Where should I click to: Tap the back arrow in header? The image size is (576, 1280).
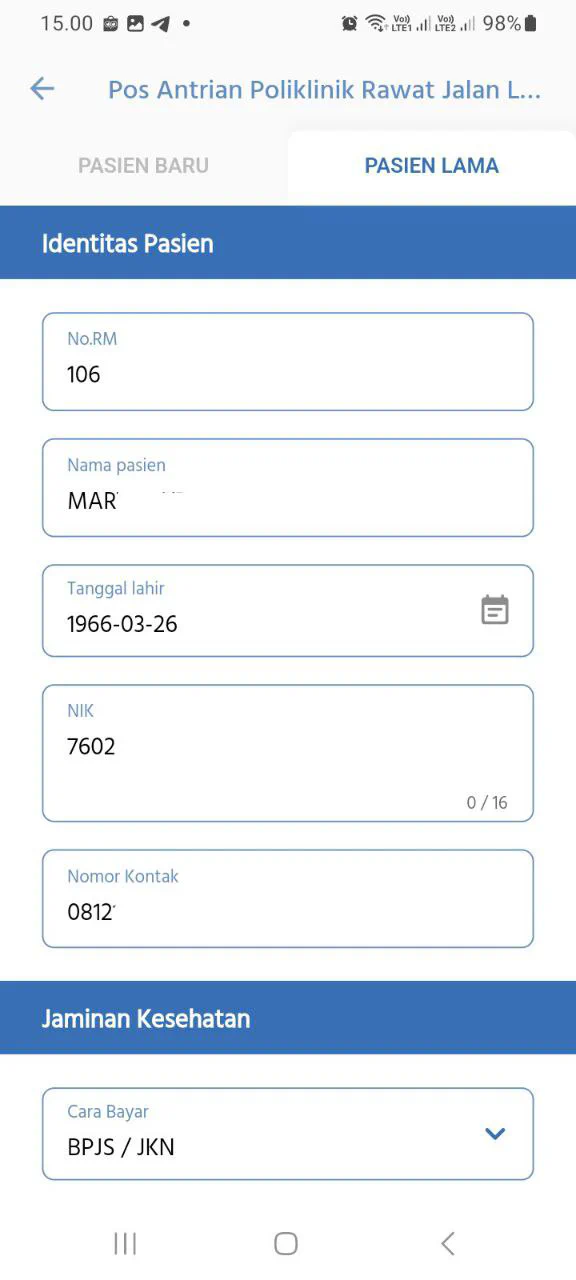(x=42, y=89)
